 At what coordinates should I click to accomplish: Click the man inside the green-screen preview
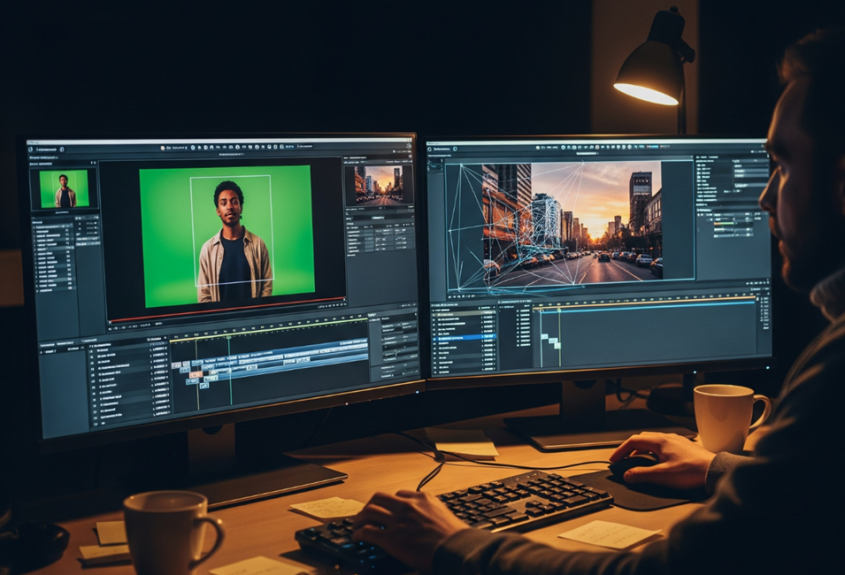(231, 238)
